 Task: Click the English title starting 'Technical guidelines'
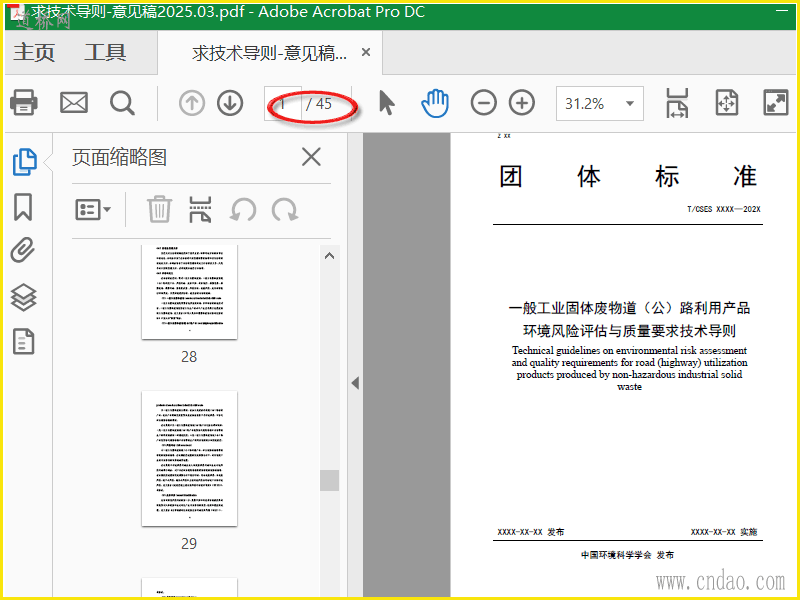click(630, 368)
